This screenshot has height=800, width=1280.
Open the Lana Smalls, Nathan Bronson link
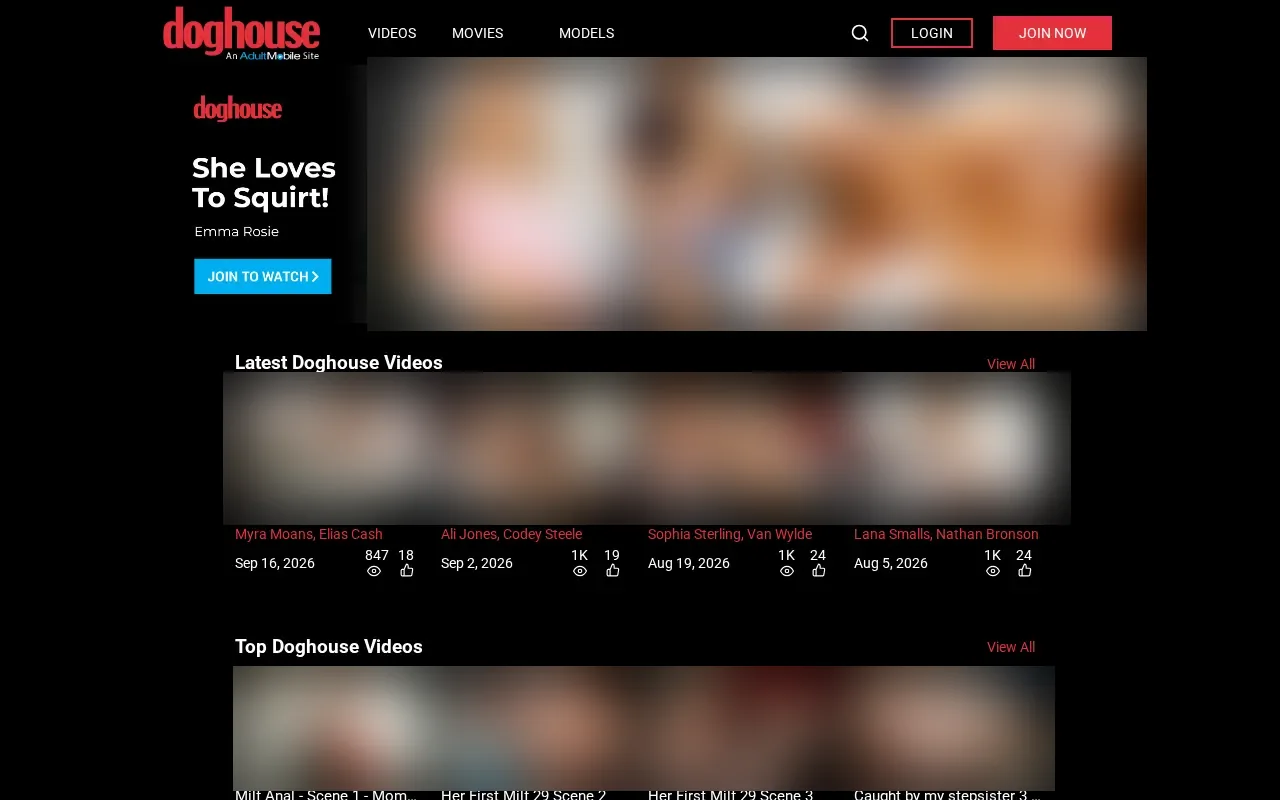pyautogui.click(x=946, y=534)
